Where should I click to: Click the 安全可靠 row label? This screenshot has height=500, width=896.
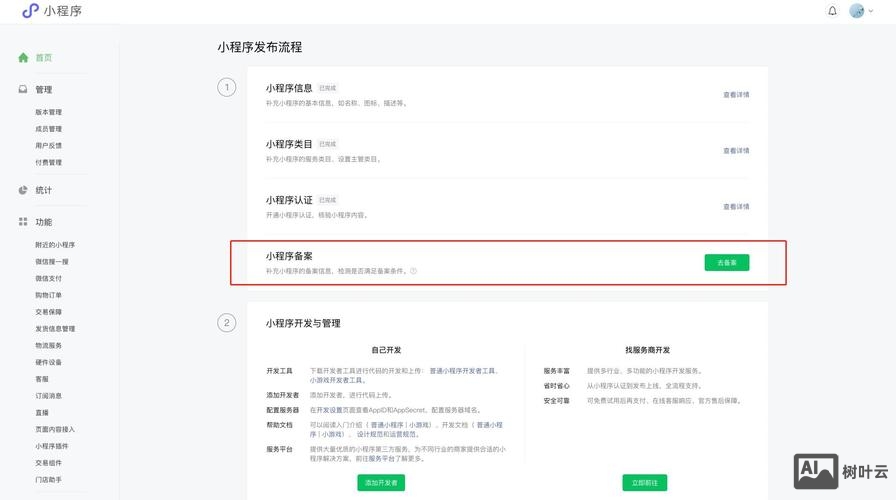coord(557,401)
